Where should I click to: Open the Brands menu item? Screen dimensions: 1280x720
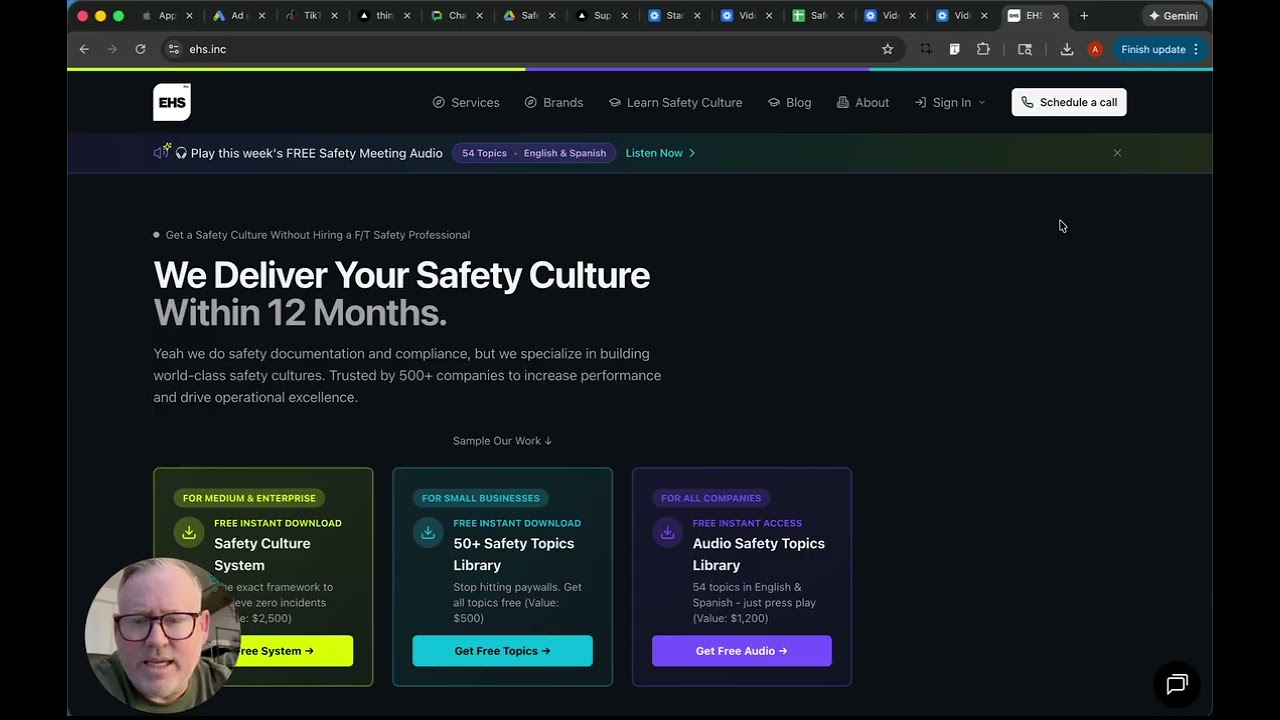554,102
